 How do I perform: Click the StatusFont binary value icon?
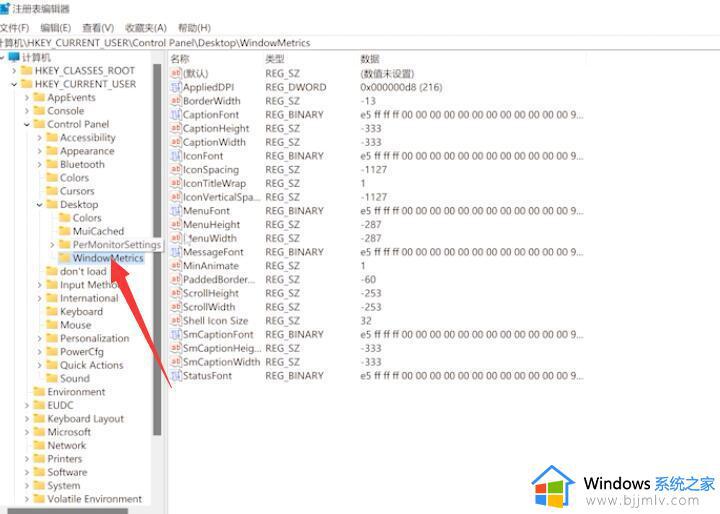click(176, 375)
